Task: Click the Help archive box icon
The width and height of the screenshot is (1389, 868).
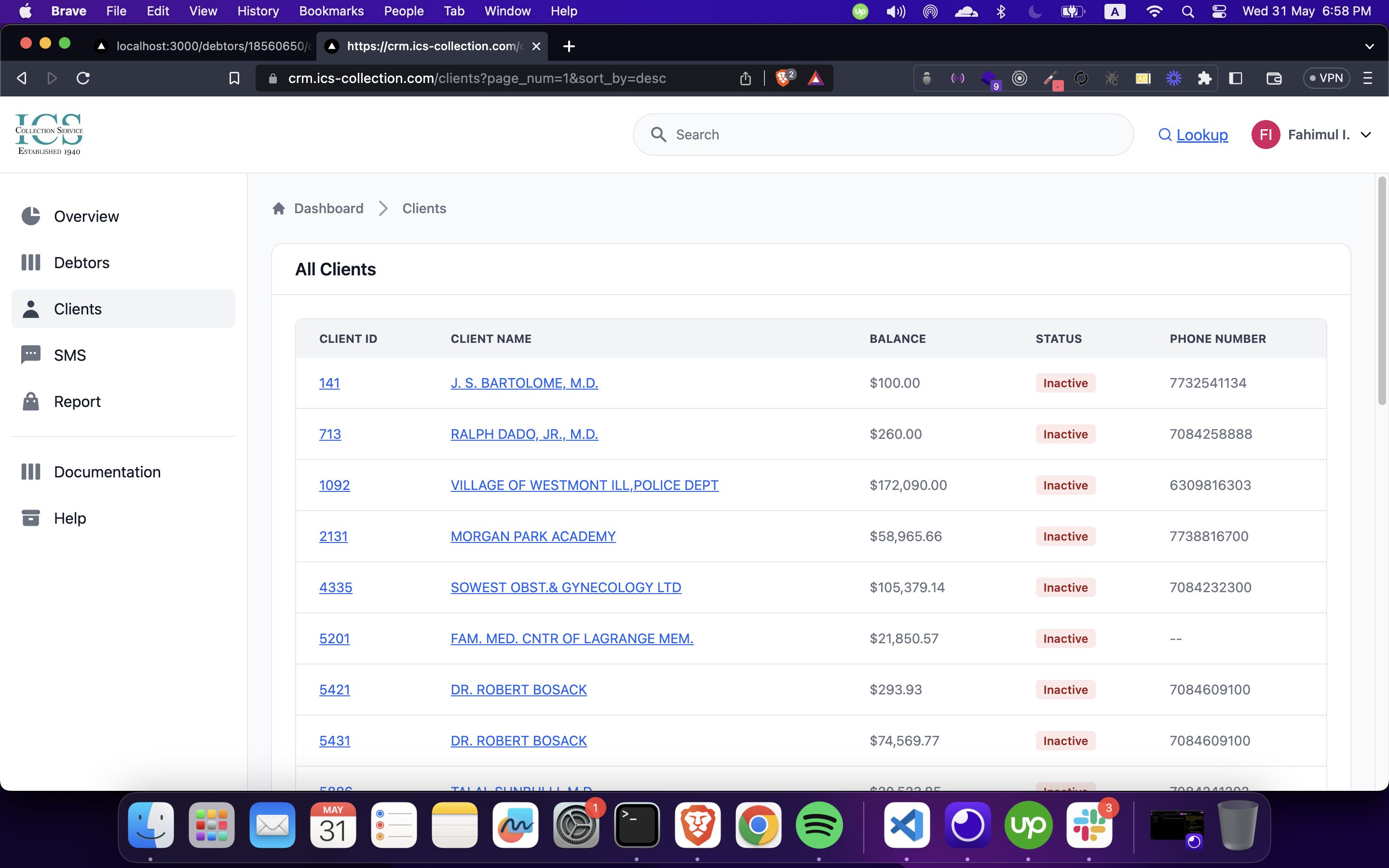Action: tap(30, 518)
